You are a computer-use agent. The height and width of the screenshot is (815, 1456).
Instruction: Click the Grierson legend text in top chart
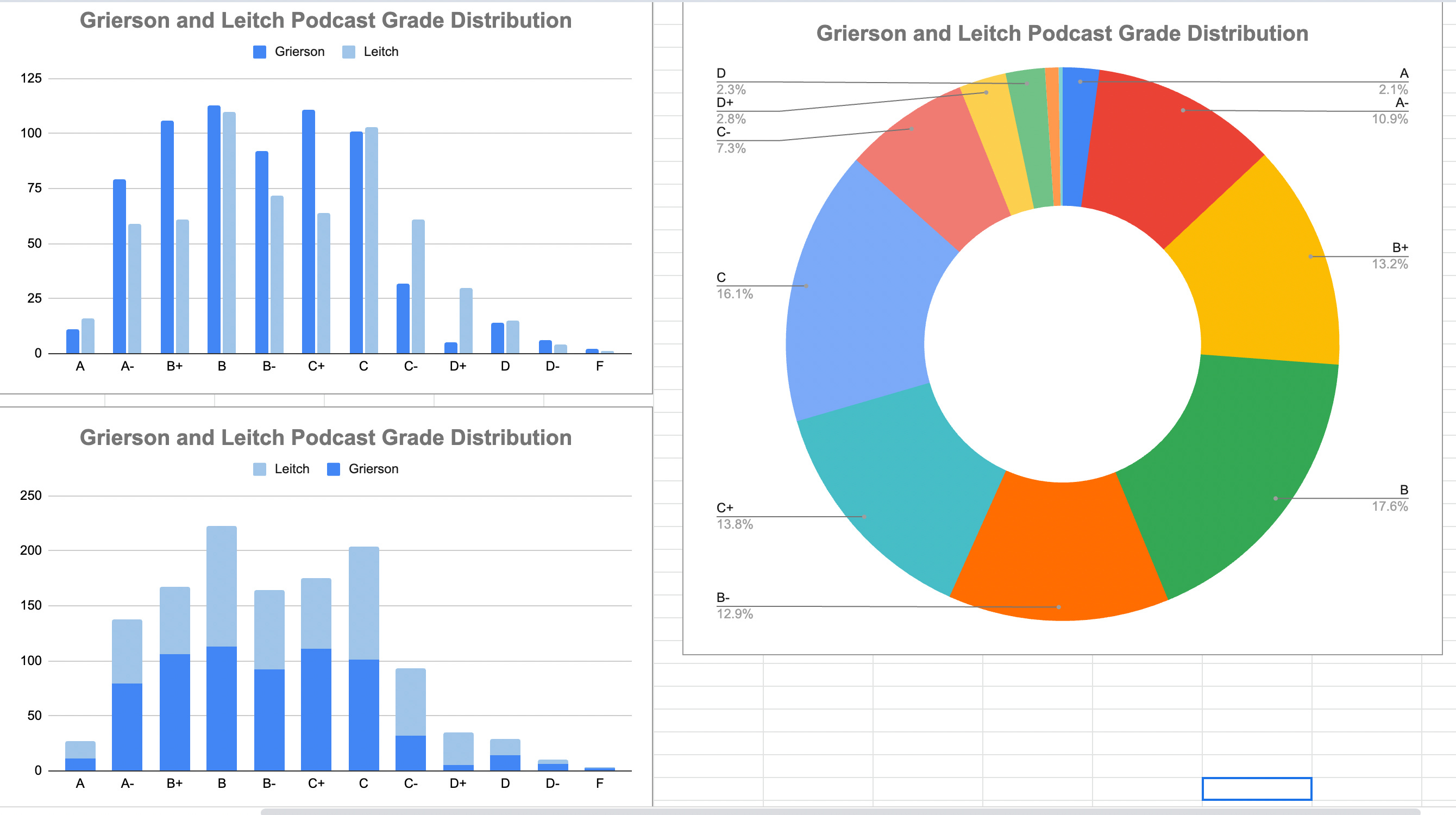(x=299, y=52)
